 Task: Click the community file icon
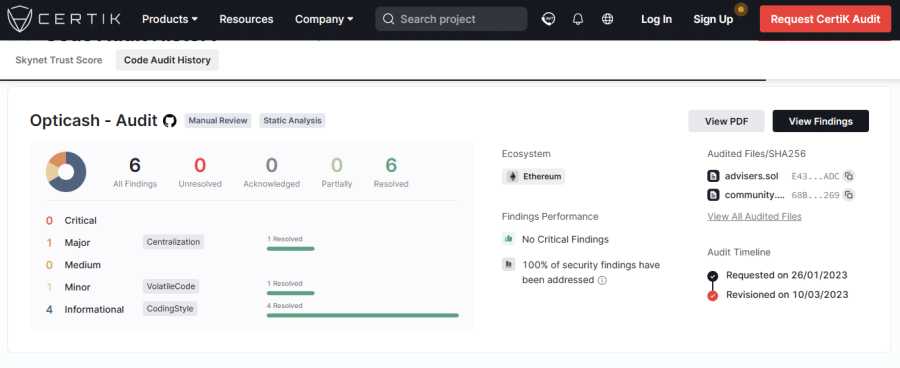coord(713,195)
